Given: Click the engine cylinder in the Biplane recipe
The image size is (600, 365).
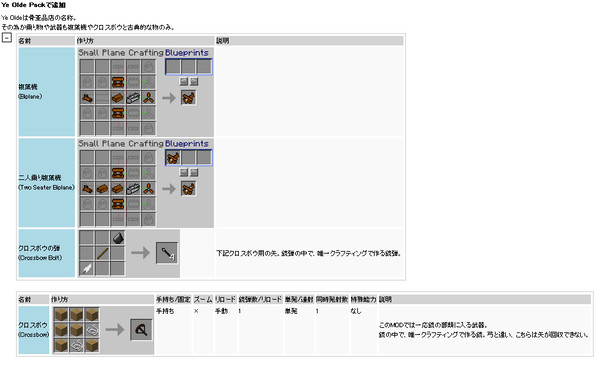Looking at the screenshot, I should 133,98.
